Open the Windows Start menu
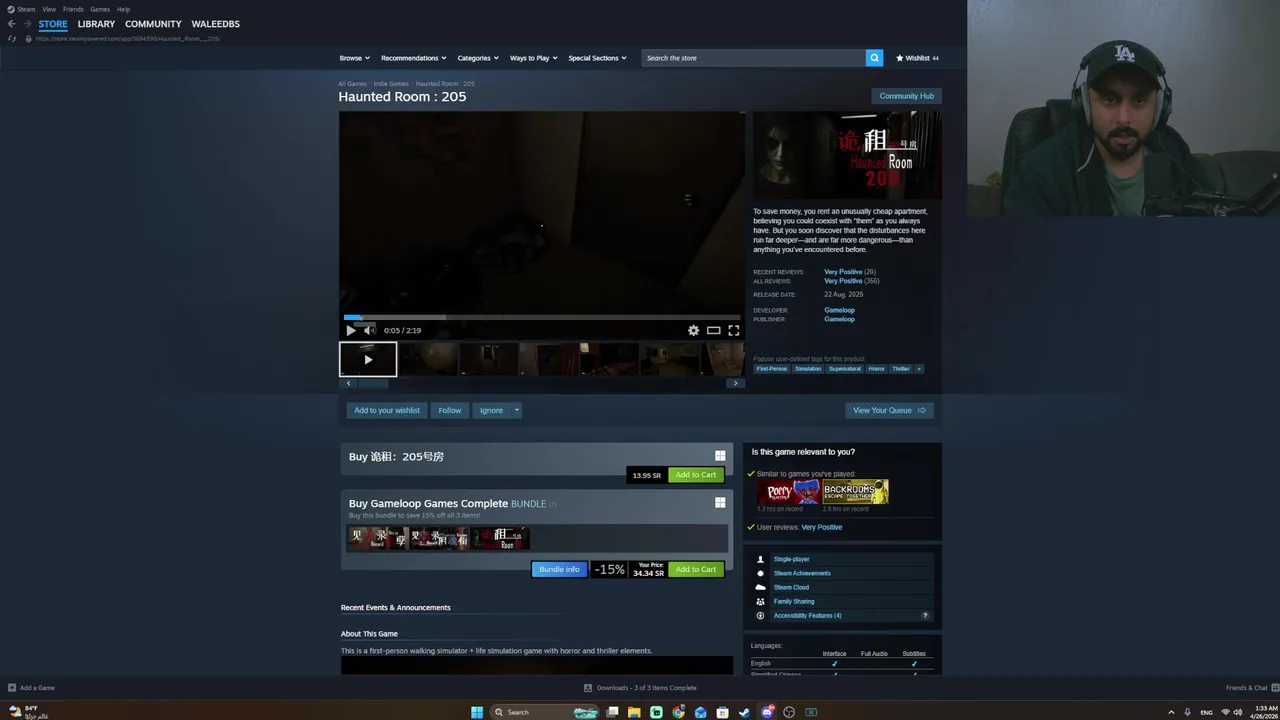The height and width of the screenshot is (720, 1280). (x=477, y=712)
